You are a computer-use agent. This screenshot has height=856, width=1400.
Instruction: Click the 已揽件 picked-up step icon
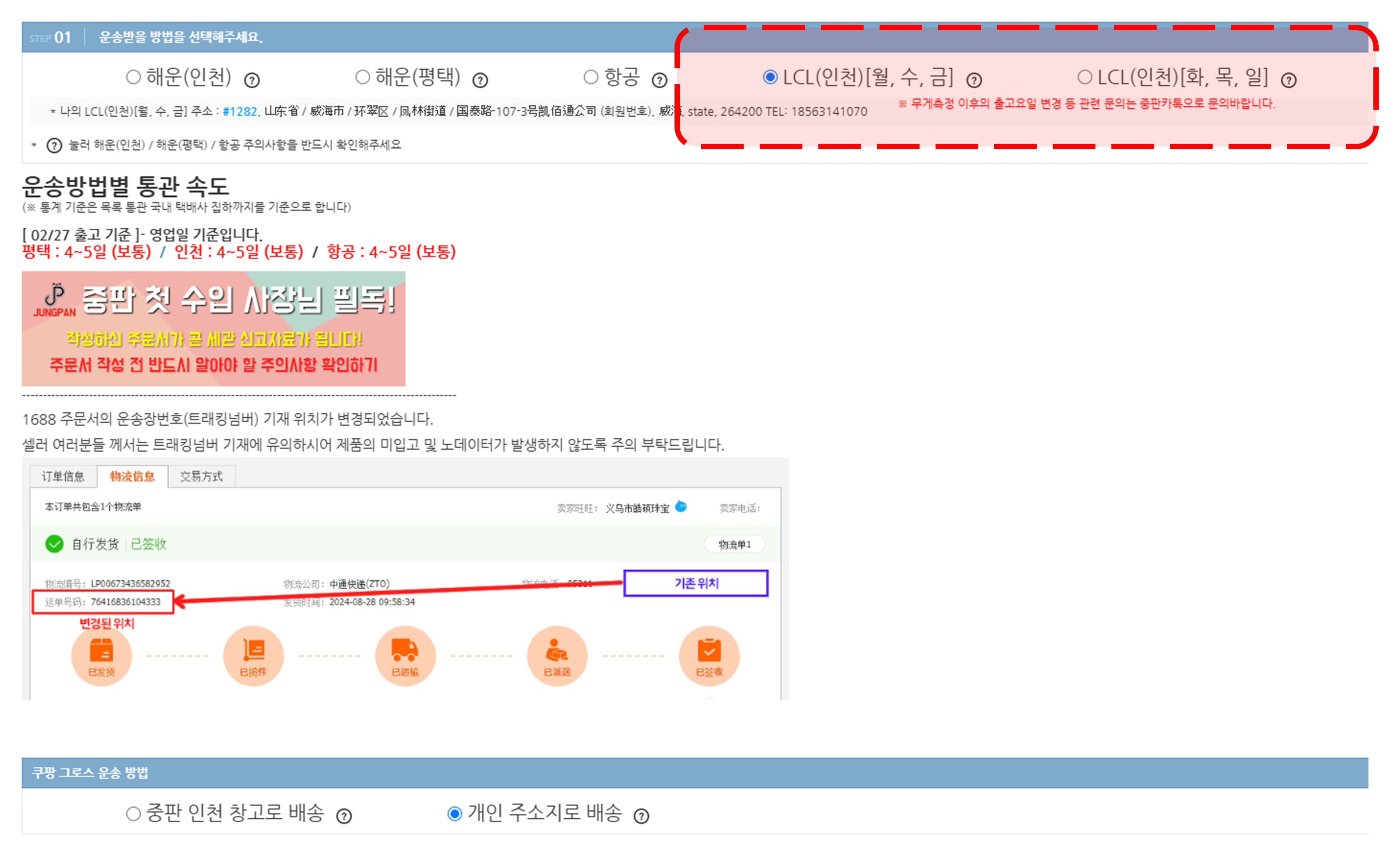(x=254, y=656)
